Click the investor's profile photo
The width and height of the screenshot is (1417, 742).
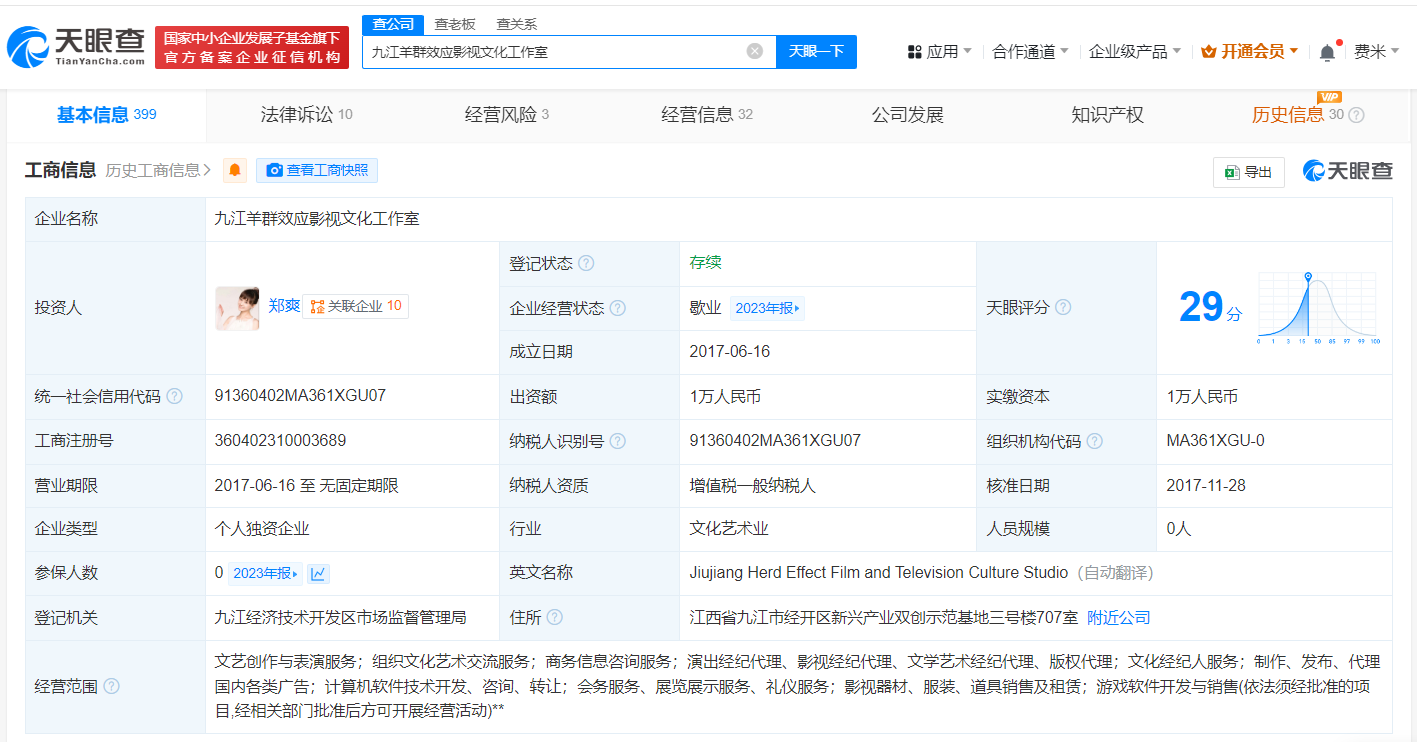pyautogui.click(x=237, y=308)
